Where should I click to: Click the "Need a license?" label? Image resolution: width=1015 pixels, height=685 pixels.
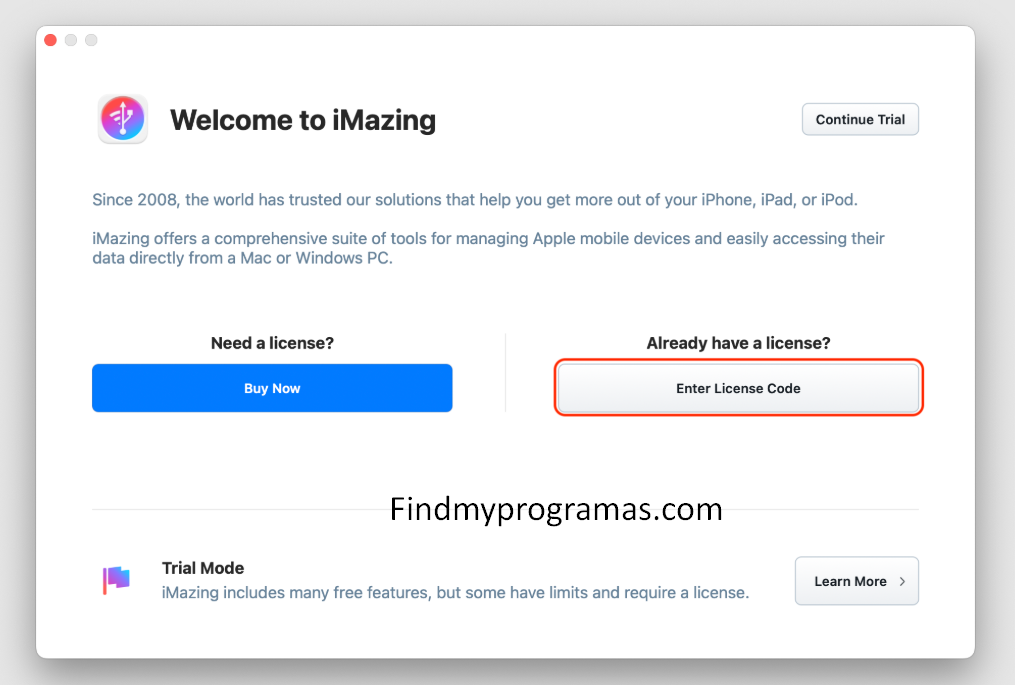point(272,343)
